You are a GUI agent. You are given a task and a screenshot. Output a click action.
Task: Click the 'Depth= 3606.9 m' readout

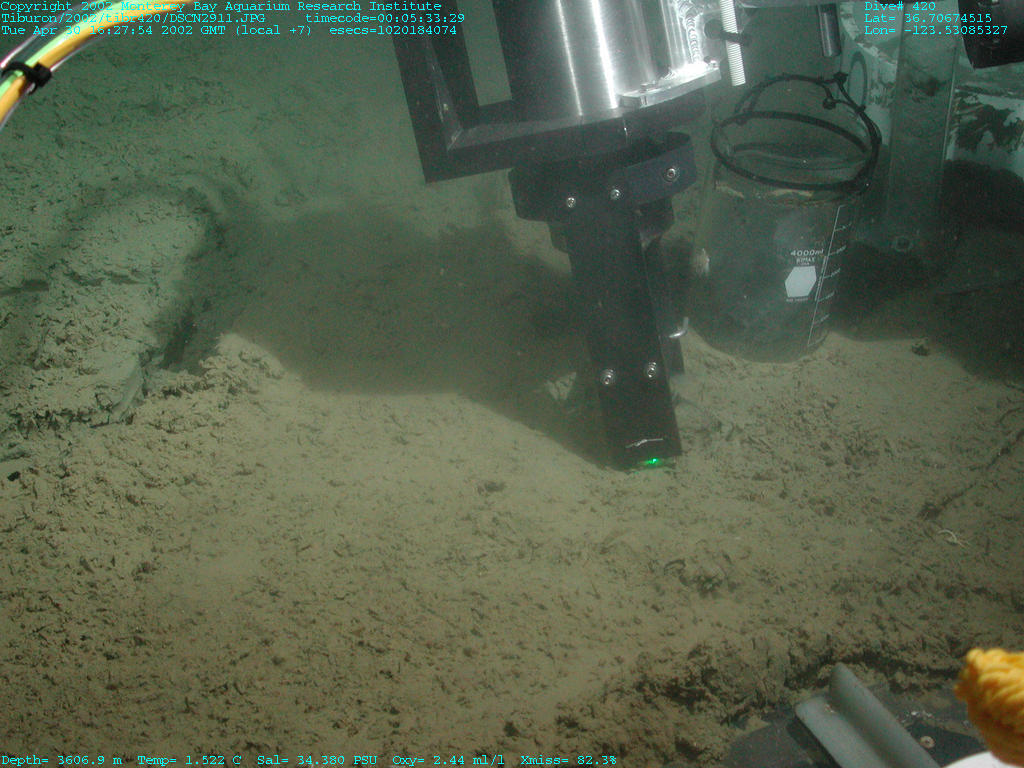coord(62,760)
